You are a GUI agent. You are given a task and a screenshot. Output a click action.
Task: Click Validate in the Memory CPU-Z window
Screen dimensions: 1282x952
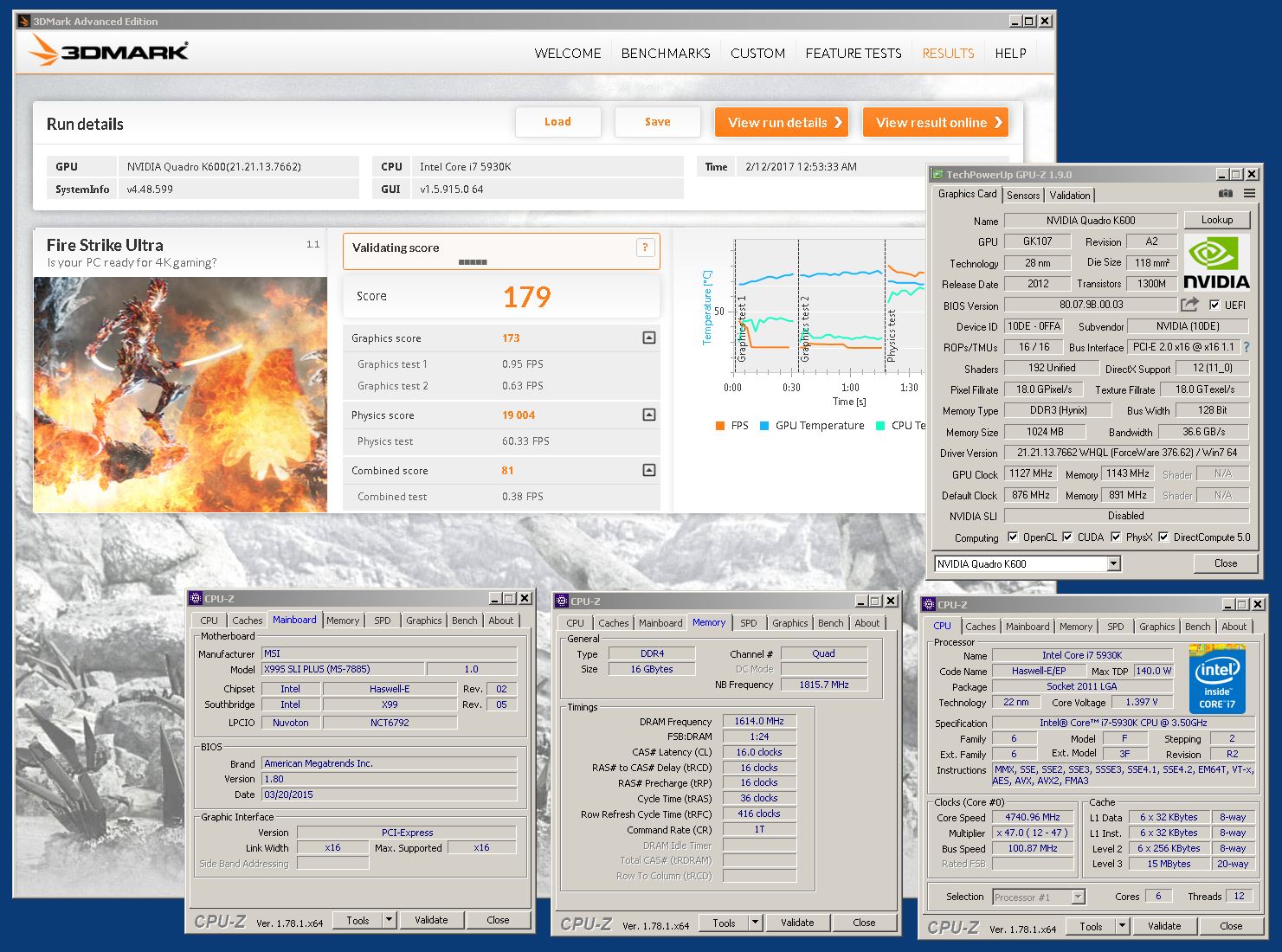797,923
